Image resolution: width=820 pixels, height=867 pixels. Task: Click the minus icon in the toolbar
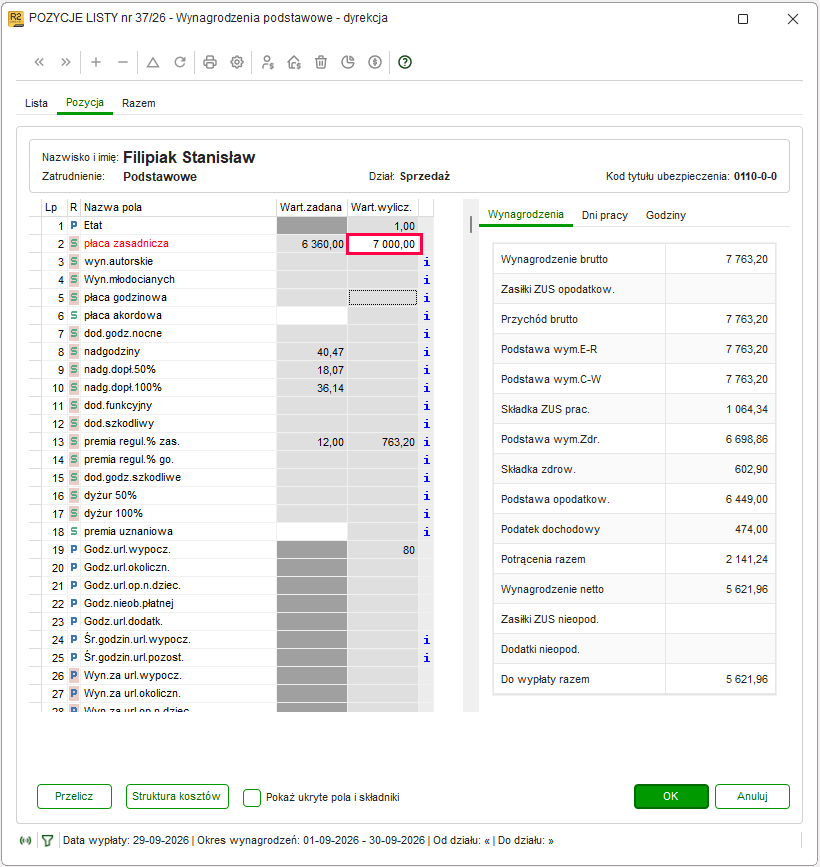coord(123,62)
